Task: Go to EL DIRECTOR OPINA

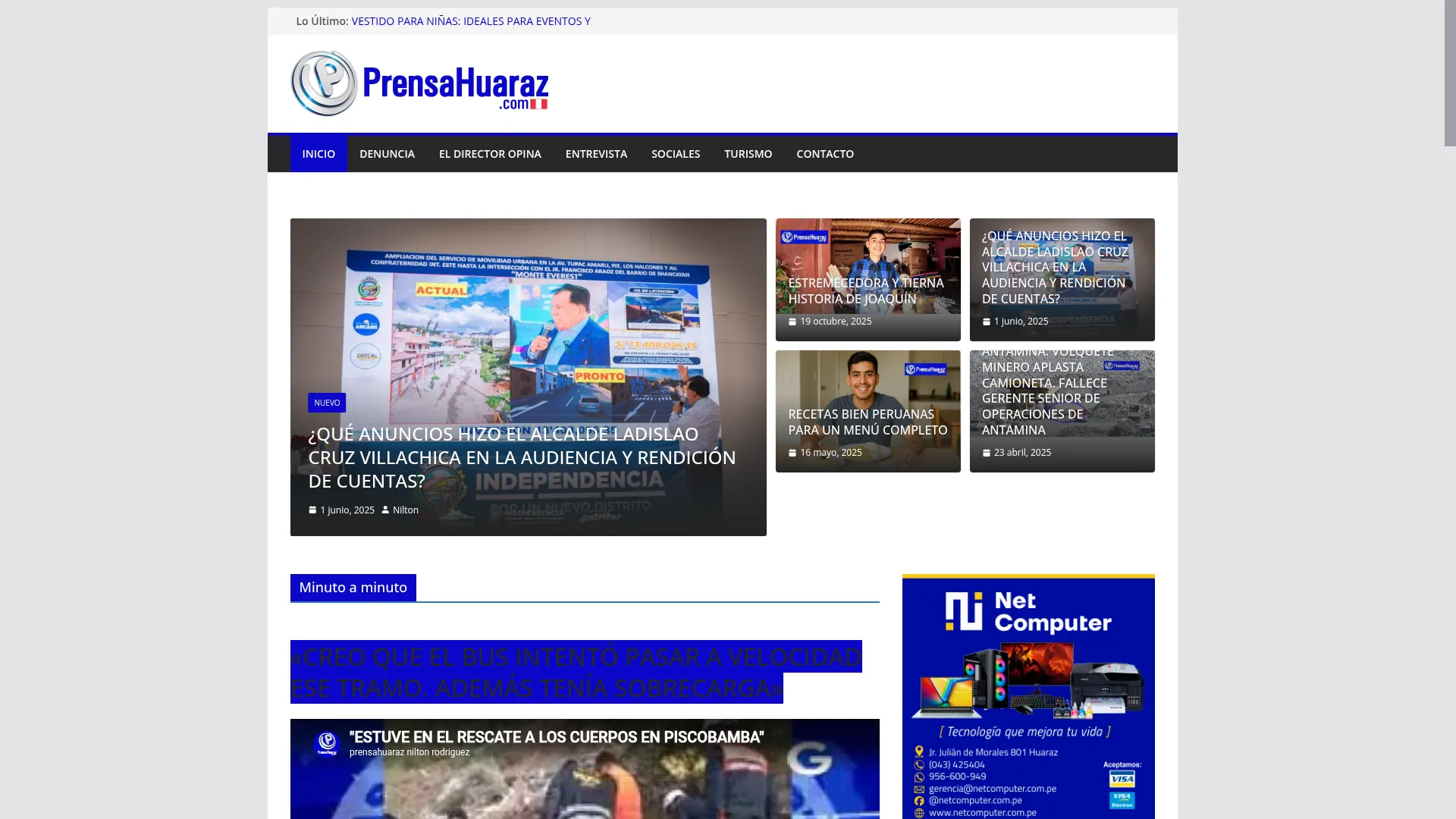Action: coord(490,154)
